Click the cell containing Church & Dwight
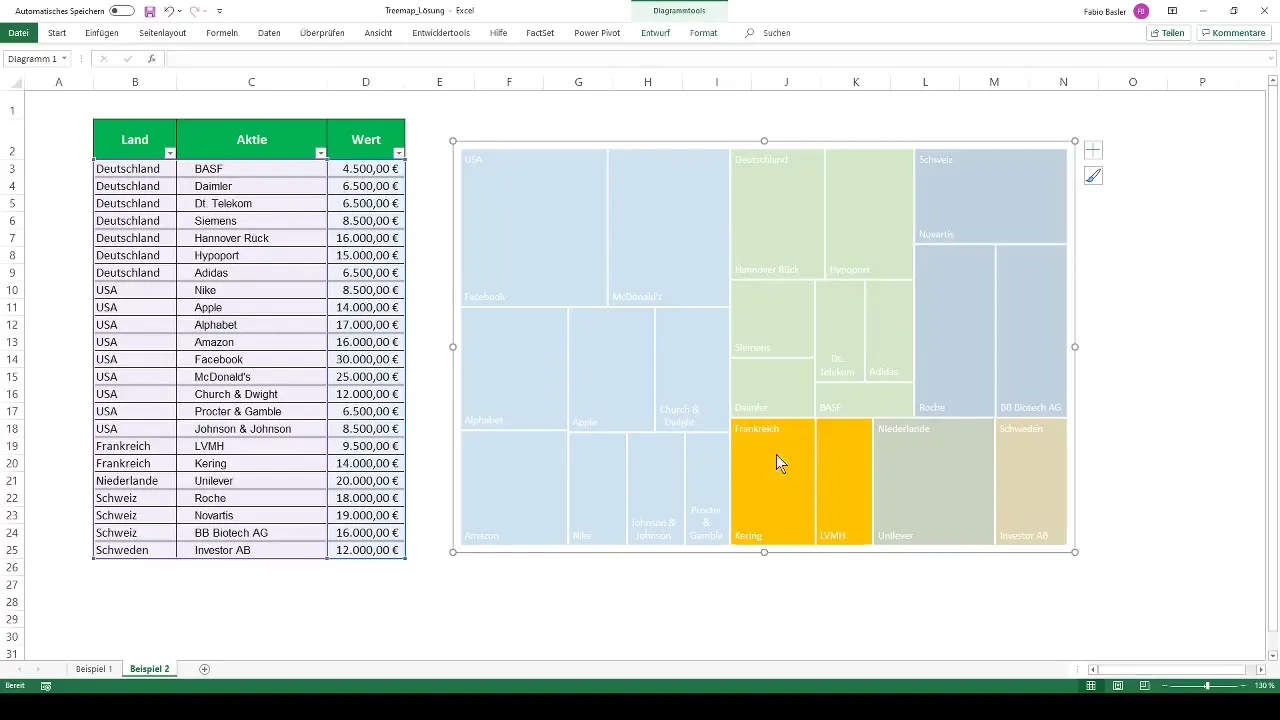This screenshot has height=720, width=1280. (251, 394)
